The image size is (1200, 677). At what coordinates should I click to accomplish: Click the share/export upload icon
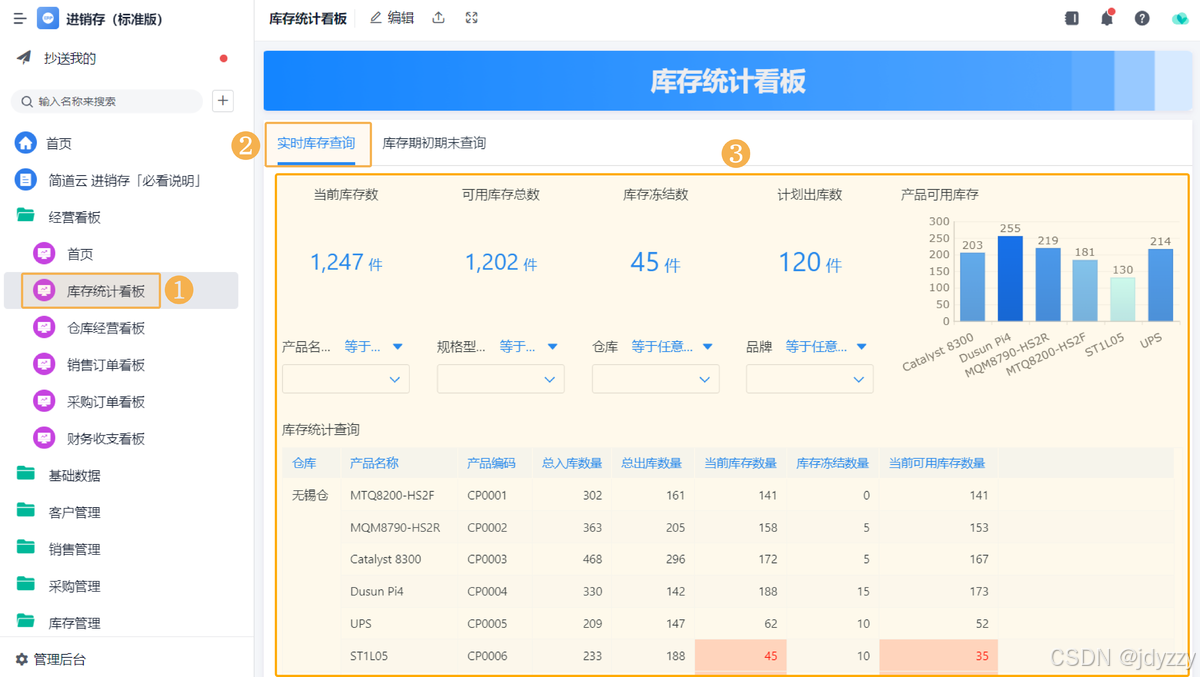coord(438,18)
